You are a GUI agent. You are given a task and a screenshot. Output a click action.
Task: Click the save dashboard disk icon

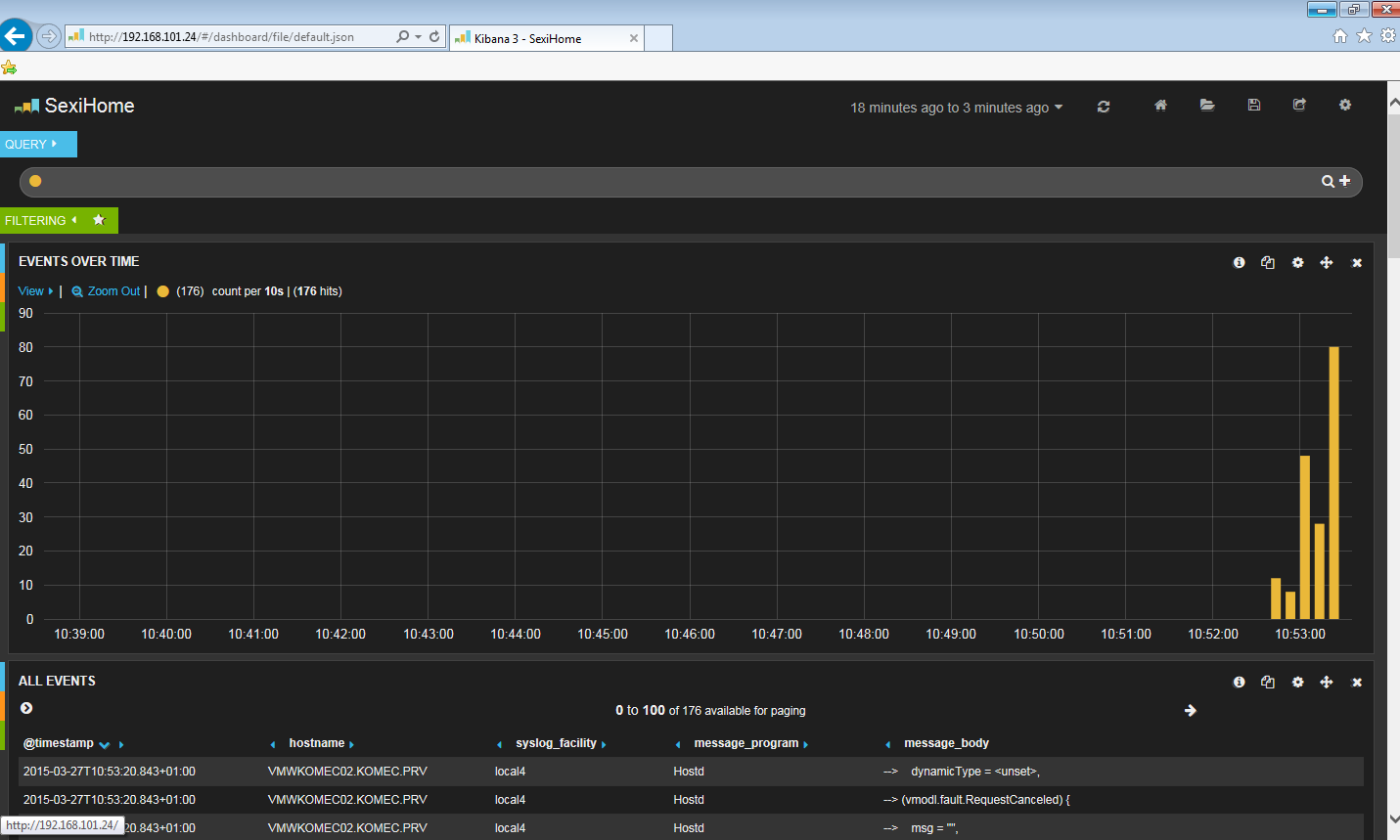1253,106
